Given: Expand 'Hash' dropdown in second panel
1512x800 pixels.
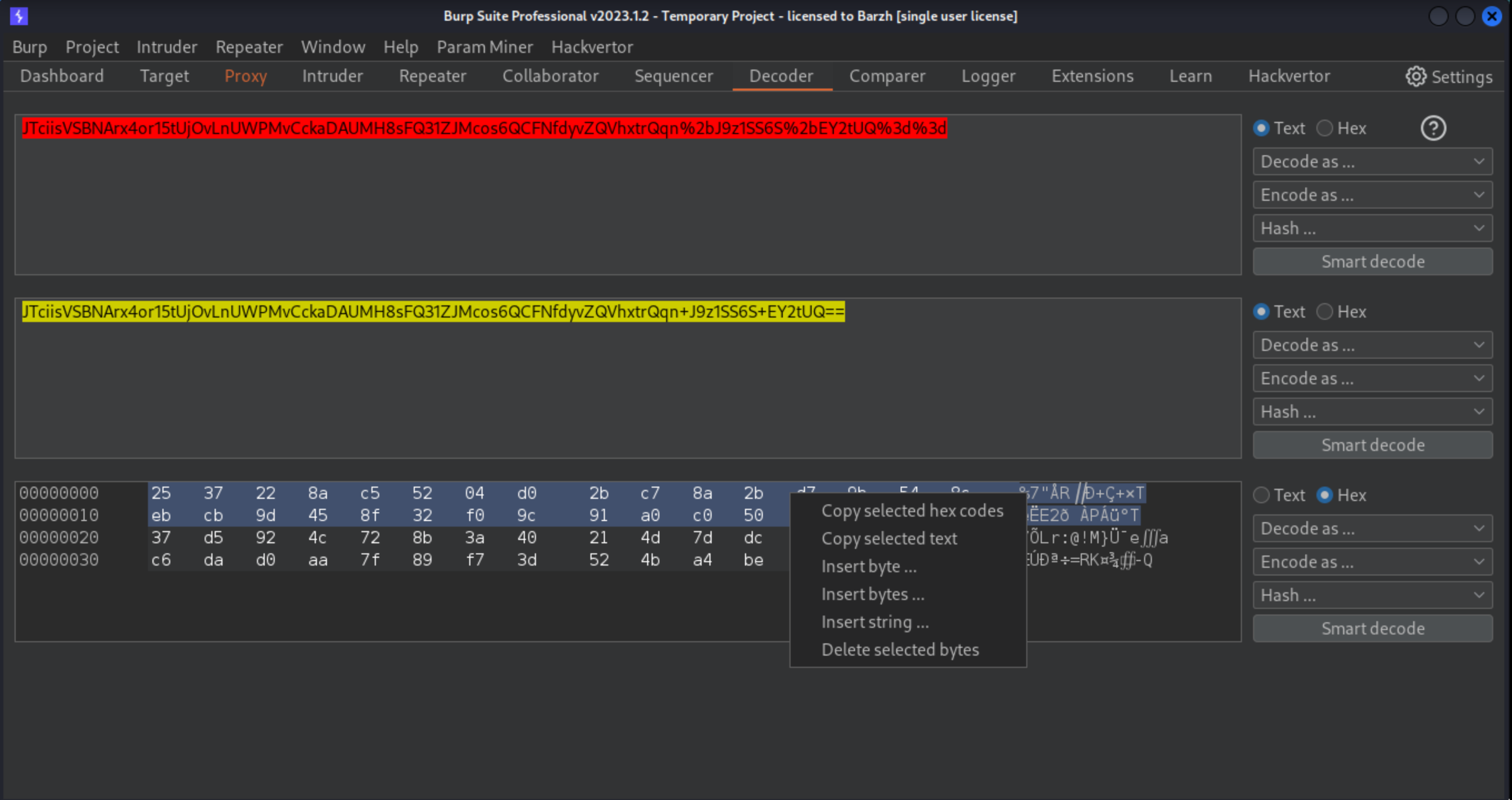Looking at the screenshot, I should pyautogui.click(x=1372, y=412).
